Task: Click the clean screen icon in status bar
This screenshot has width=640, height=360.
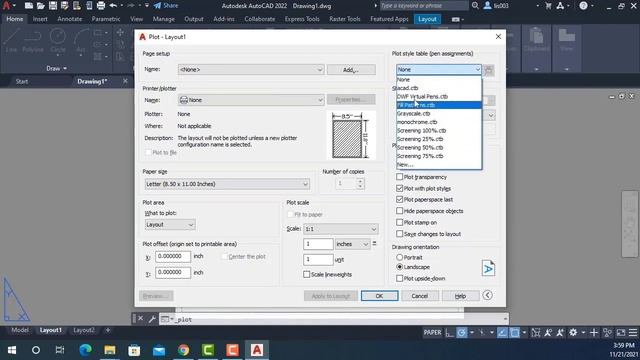Action: pos(621,333)
